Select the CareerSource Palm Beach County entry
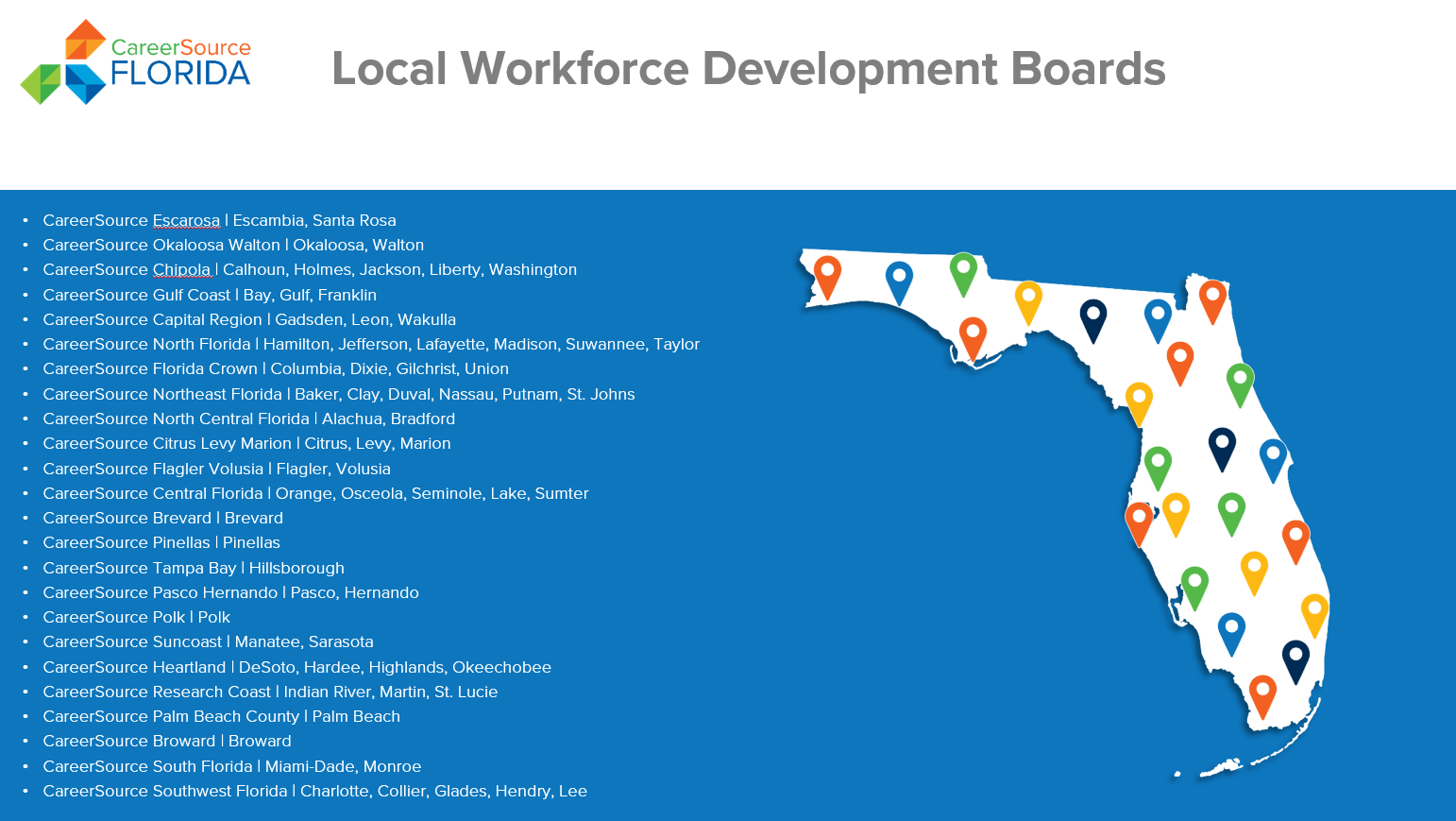Viewport: 1456px width, 821px height. [221, 716]
